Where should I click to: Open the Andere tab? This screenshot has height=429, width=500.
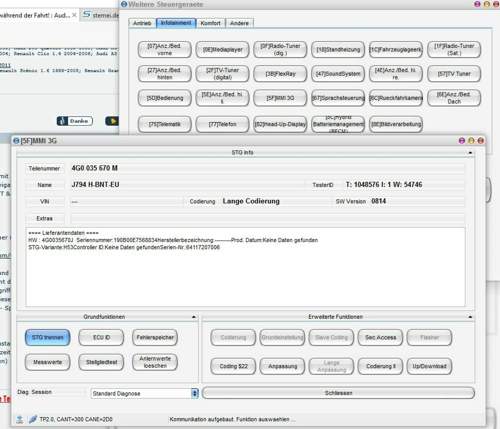pyautogui.click(x=239, y=23)
